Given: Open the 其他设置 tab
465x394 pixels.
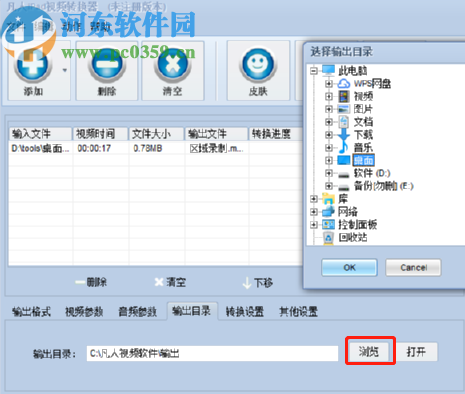Looking at the screenshot, I should pos(298,312).
